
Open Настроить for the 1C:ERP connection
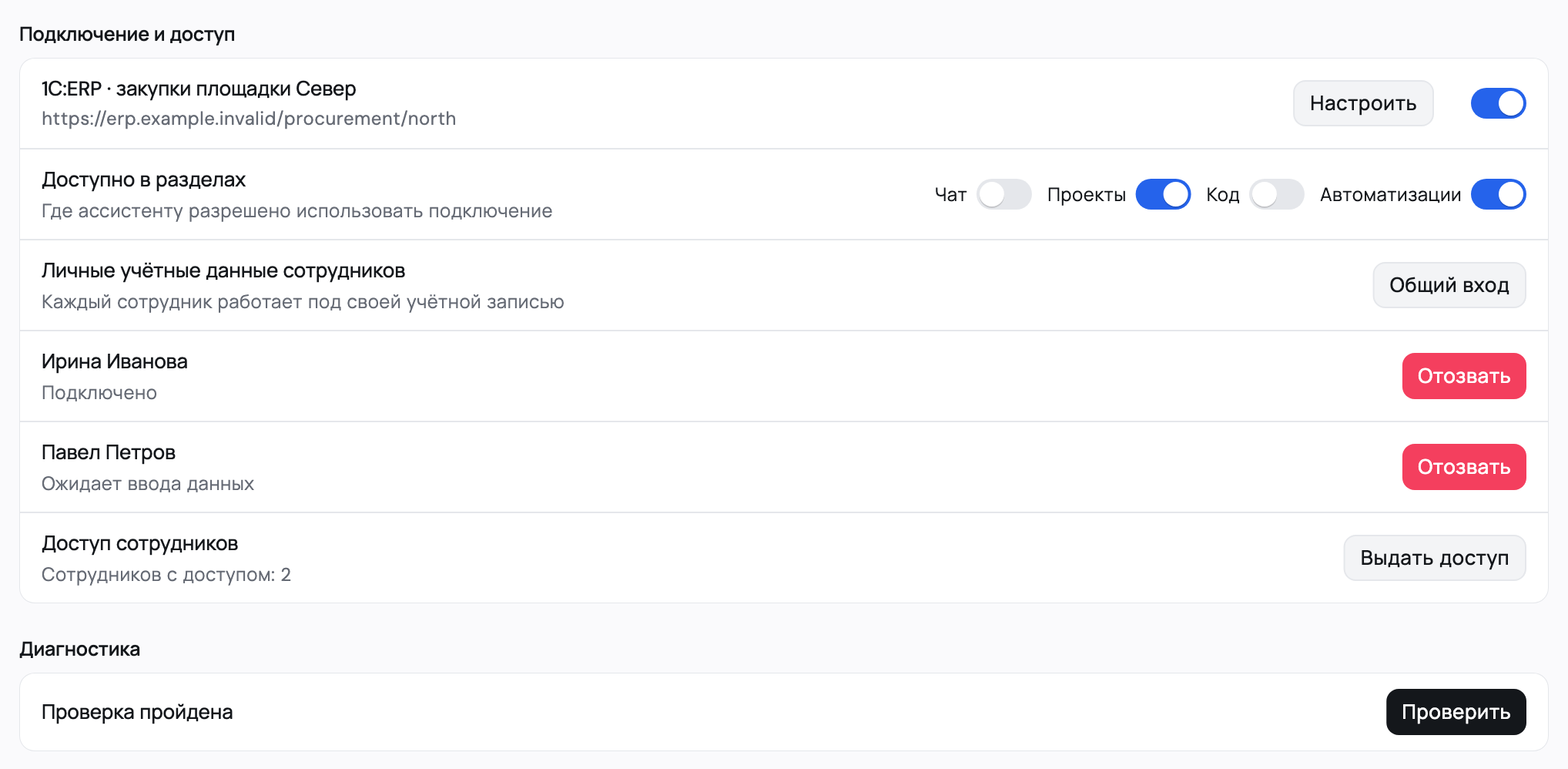click(1362, 103)
